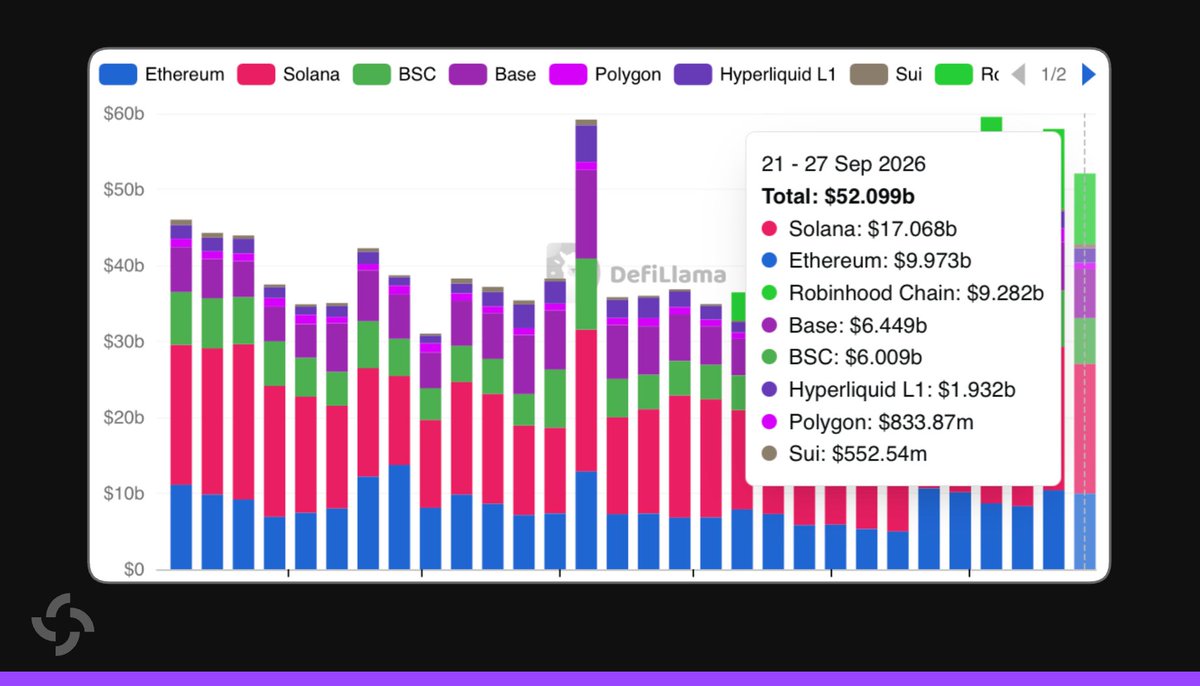Click tooltip row Hyperliquid L1: $1.932b

[x=888, y=389]
